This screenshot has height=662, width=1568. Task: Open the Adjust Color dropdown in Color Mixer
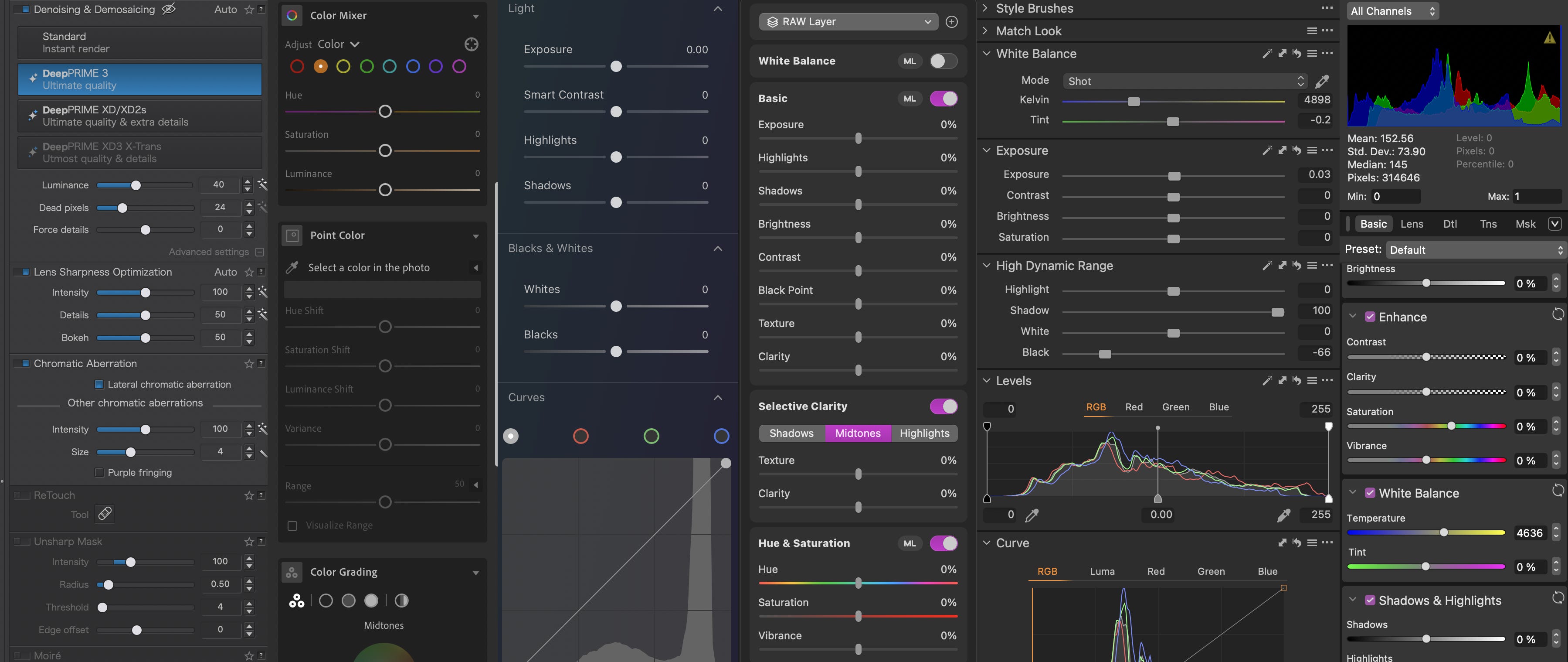[339, 44]
